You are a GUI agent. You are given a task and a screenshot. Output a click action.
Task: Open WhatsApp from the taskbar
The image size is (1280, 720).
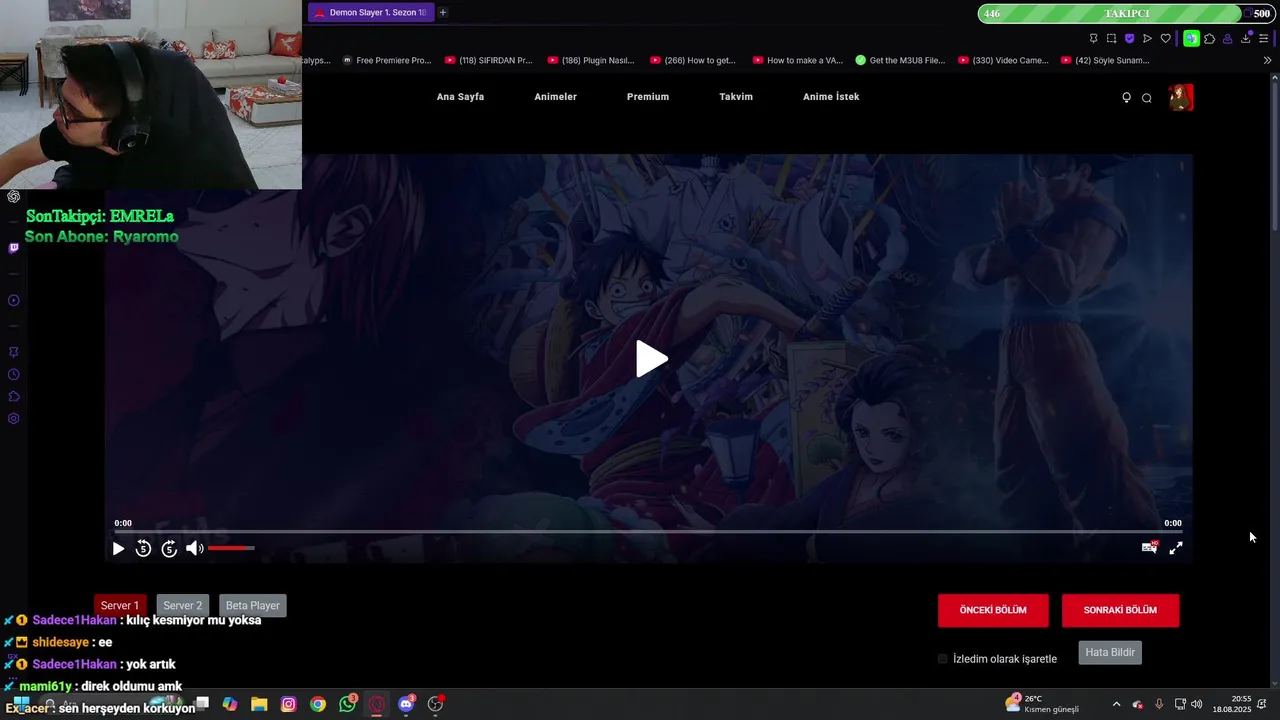[347, 704]
